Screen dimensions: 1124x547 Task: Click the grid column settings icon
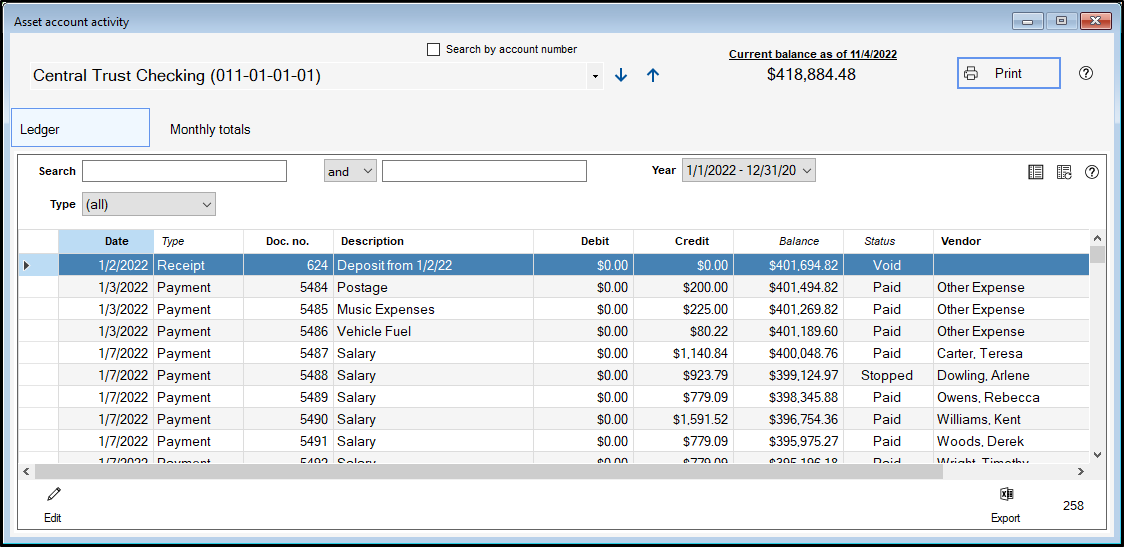(x=1064, y=172)
